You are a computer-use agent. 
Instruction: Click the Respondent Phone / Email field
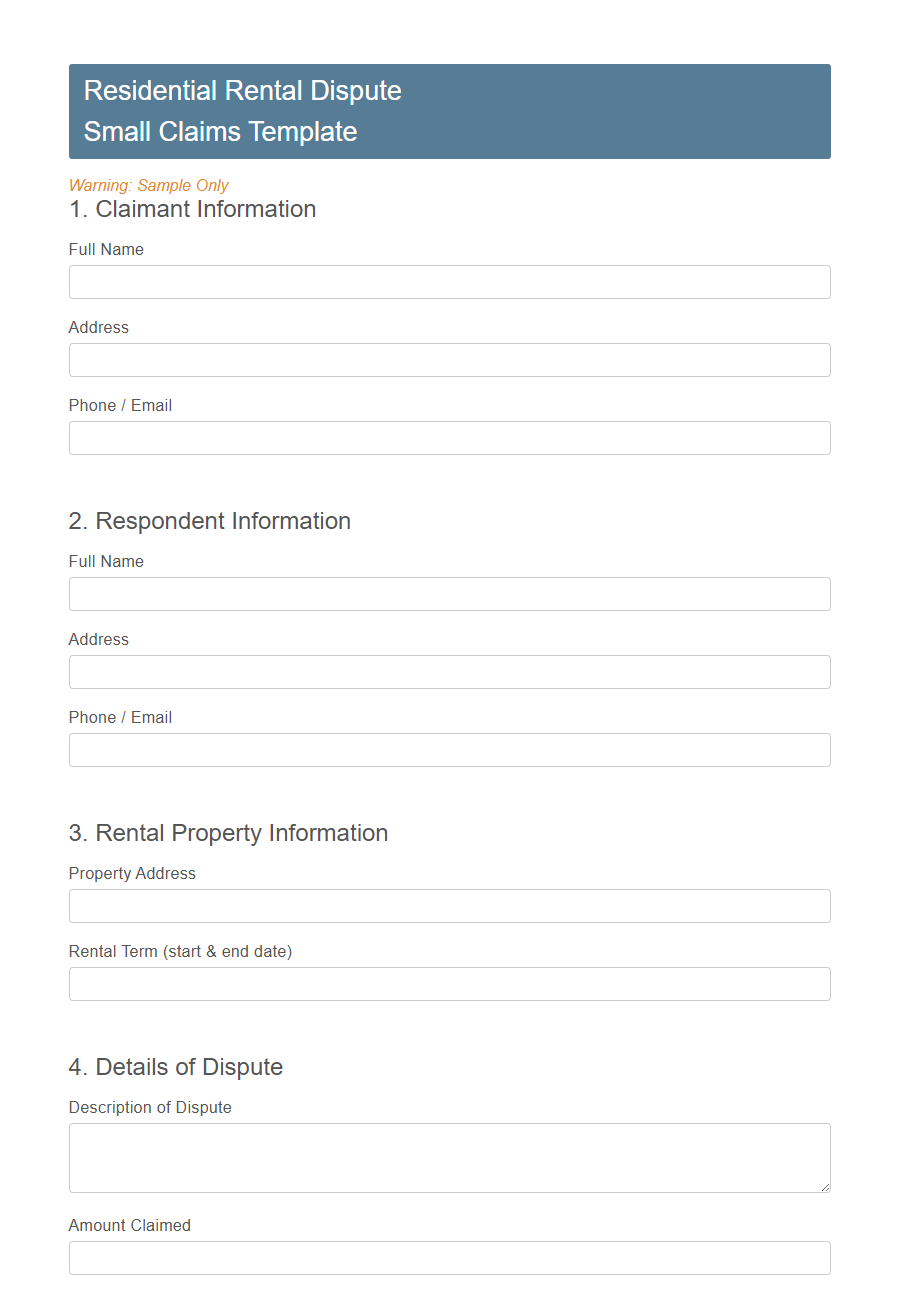[x=449, y=750]
